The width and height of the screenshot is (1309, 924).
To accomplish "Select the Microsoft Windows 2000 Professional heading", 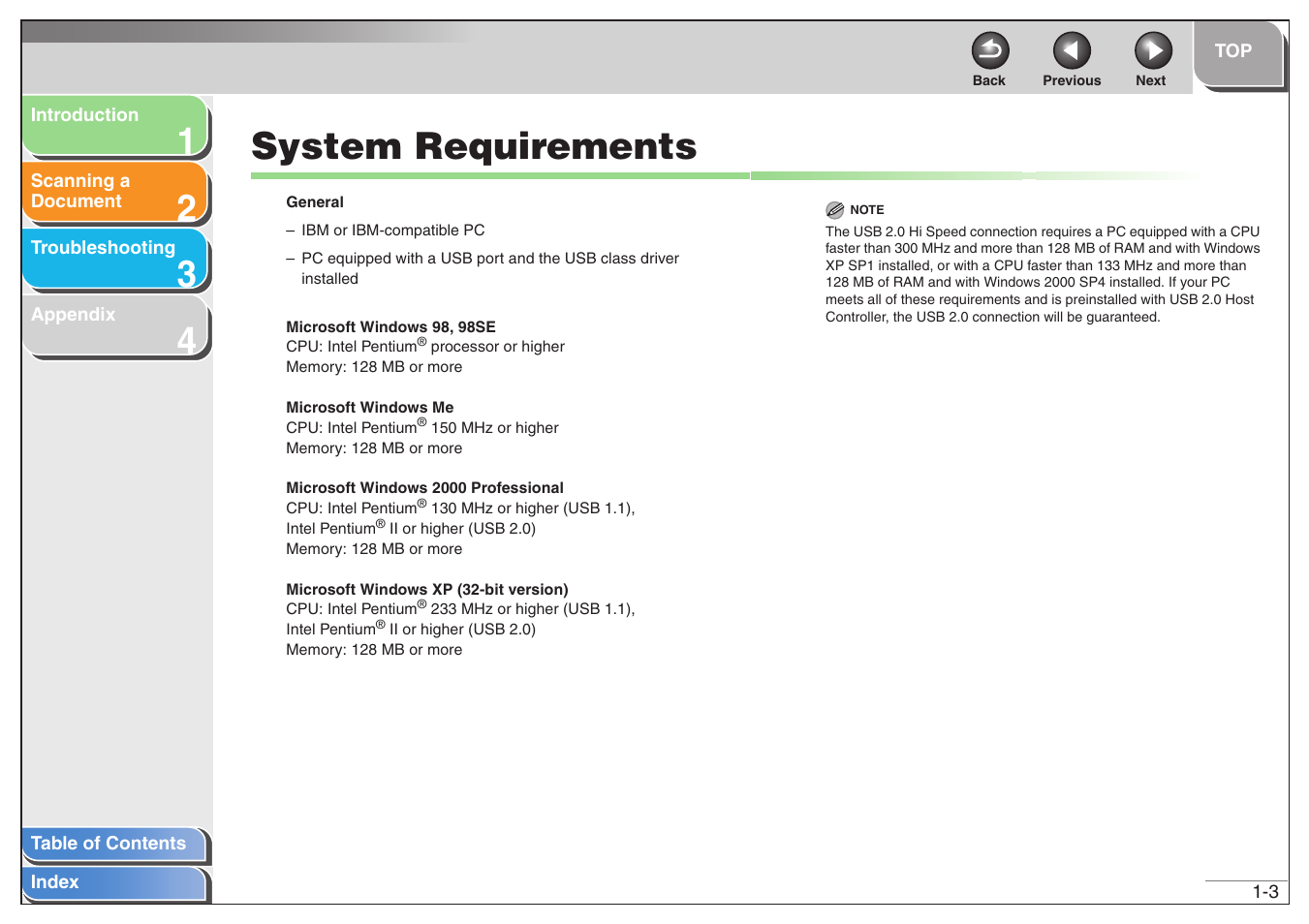I will pos(424,488).
